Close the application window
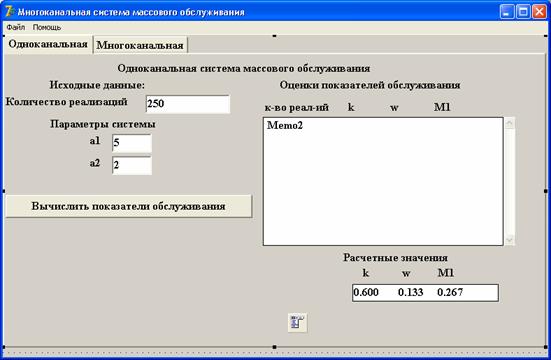Screen dimensions: 551x360 tap(539, 12)
